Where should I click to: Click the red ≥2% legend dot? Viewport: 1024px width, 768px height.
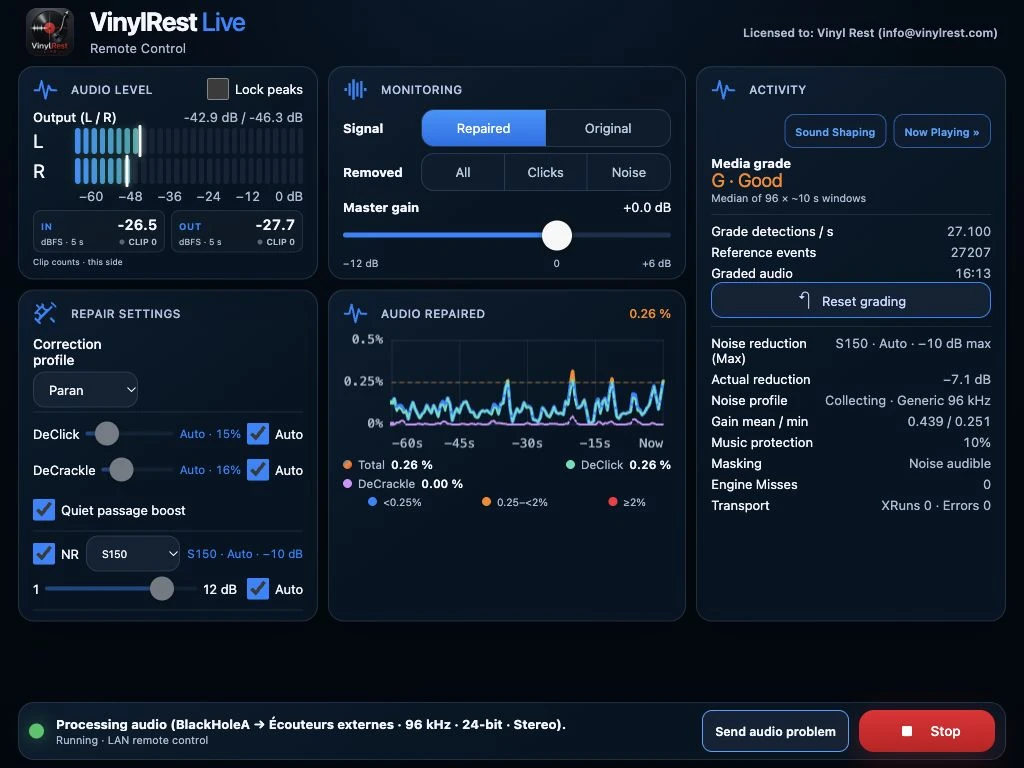(x=613, y=502)
